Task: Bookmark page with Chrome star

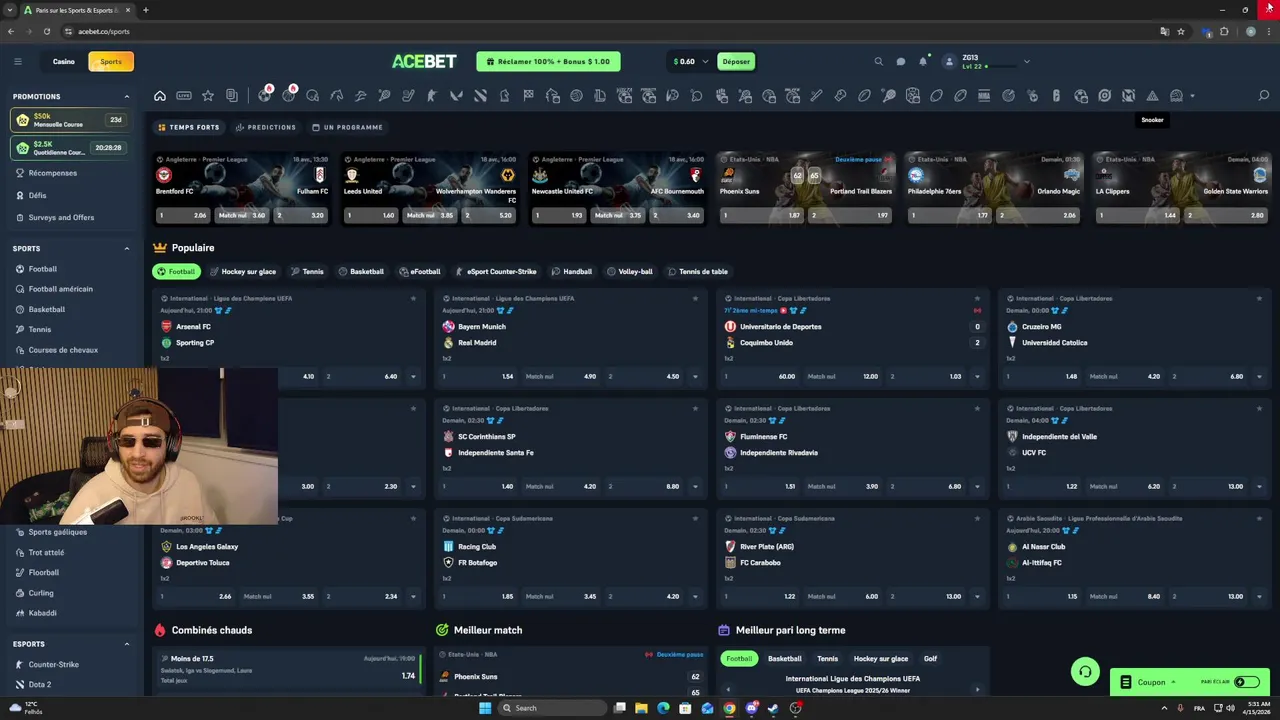Action: click(1181, 31)
